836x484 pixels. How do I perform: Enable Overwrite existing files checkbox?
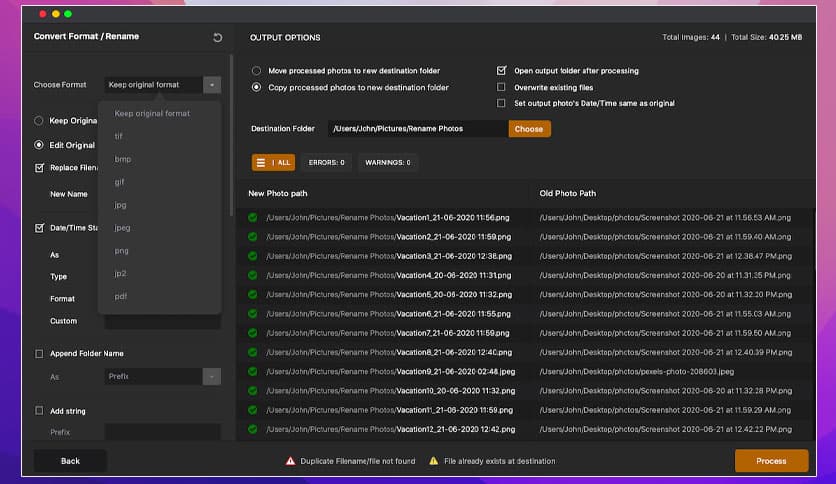(x=501, y=87)
